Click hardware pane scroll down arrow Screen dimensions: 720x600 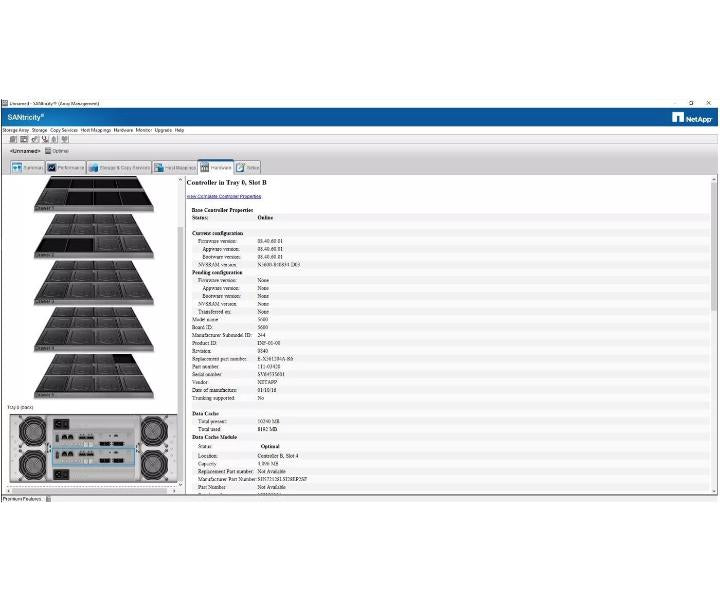tap(180, 485)
